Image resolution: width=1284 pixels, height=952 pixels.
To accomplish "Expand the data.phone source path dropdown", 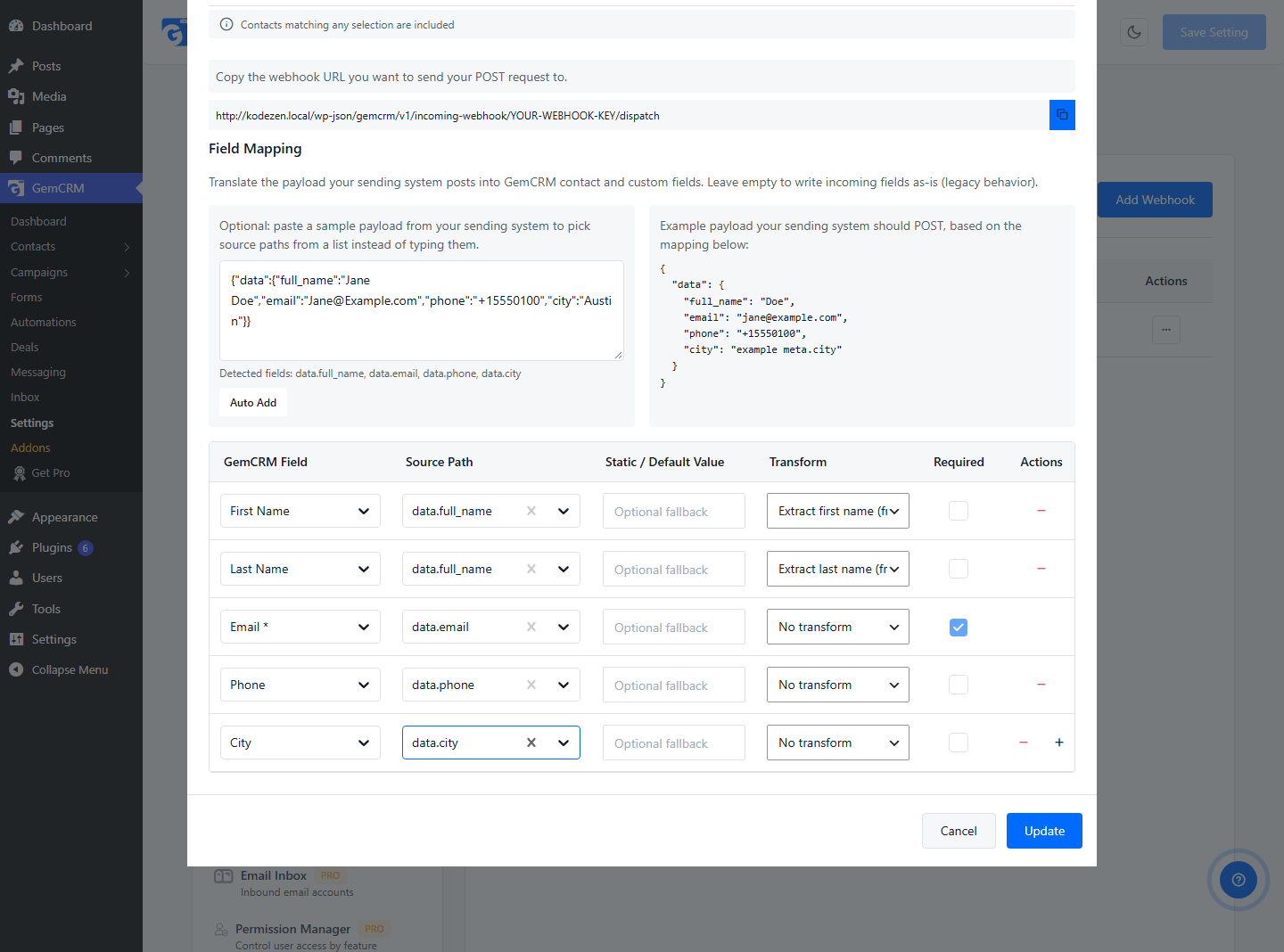I will (564, 685).
